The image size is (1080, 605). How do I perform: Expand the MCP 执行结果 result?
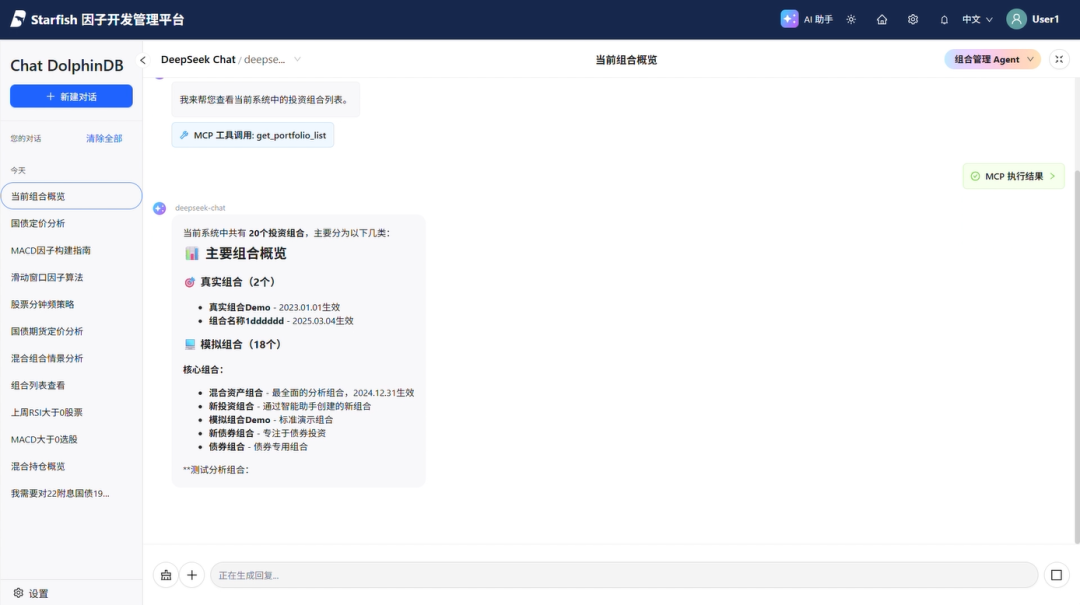point(1013,176)
